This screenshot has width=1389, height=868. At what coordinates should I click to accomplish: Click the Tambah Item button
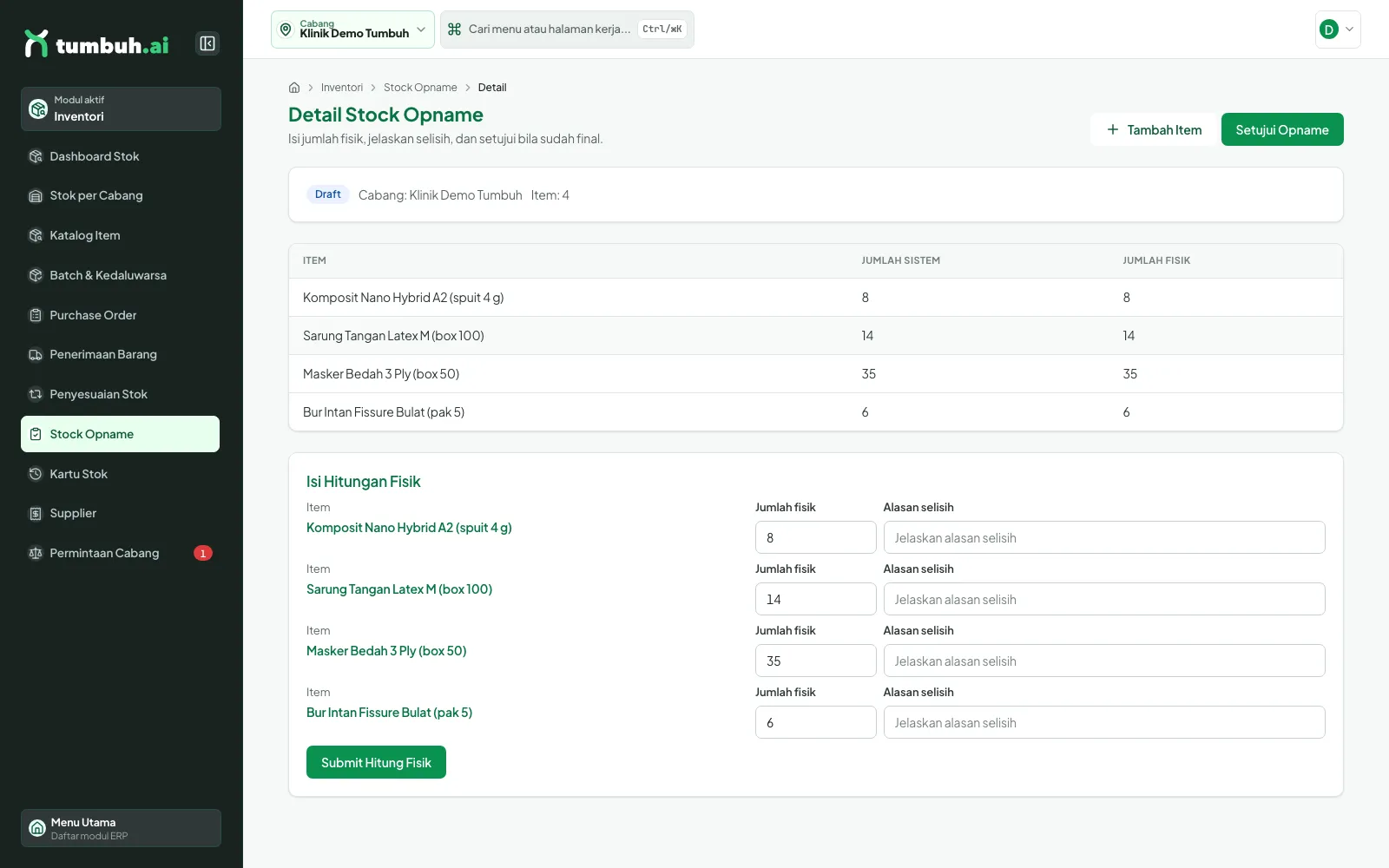[1154, 129]
